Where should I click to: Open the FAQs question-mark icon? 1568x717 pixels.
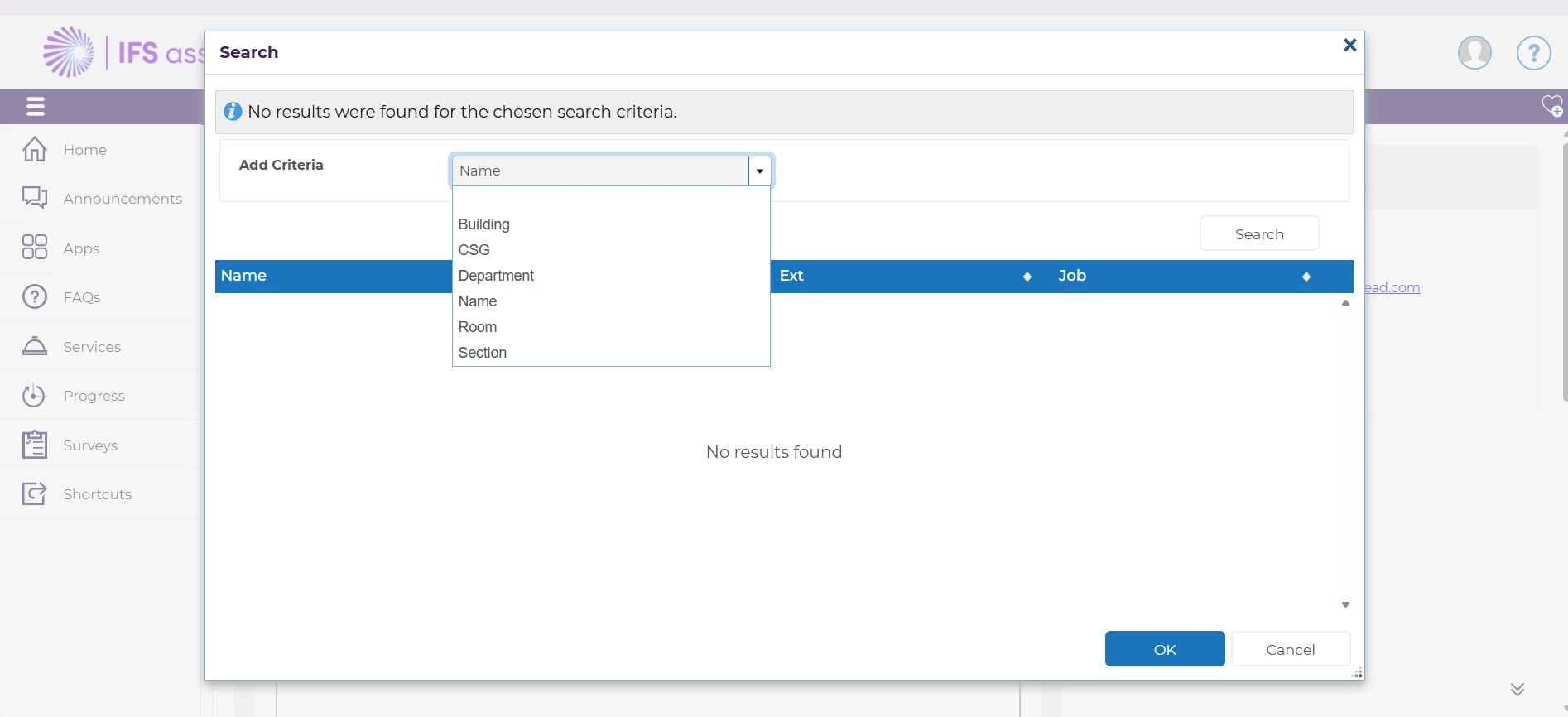coord(35,297)
